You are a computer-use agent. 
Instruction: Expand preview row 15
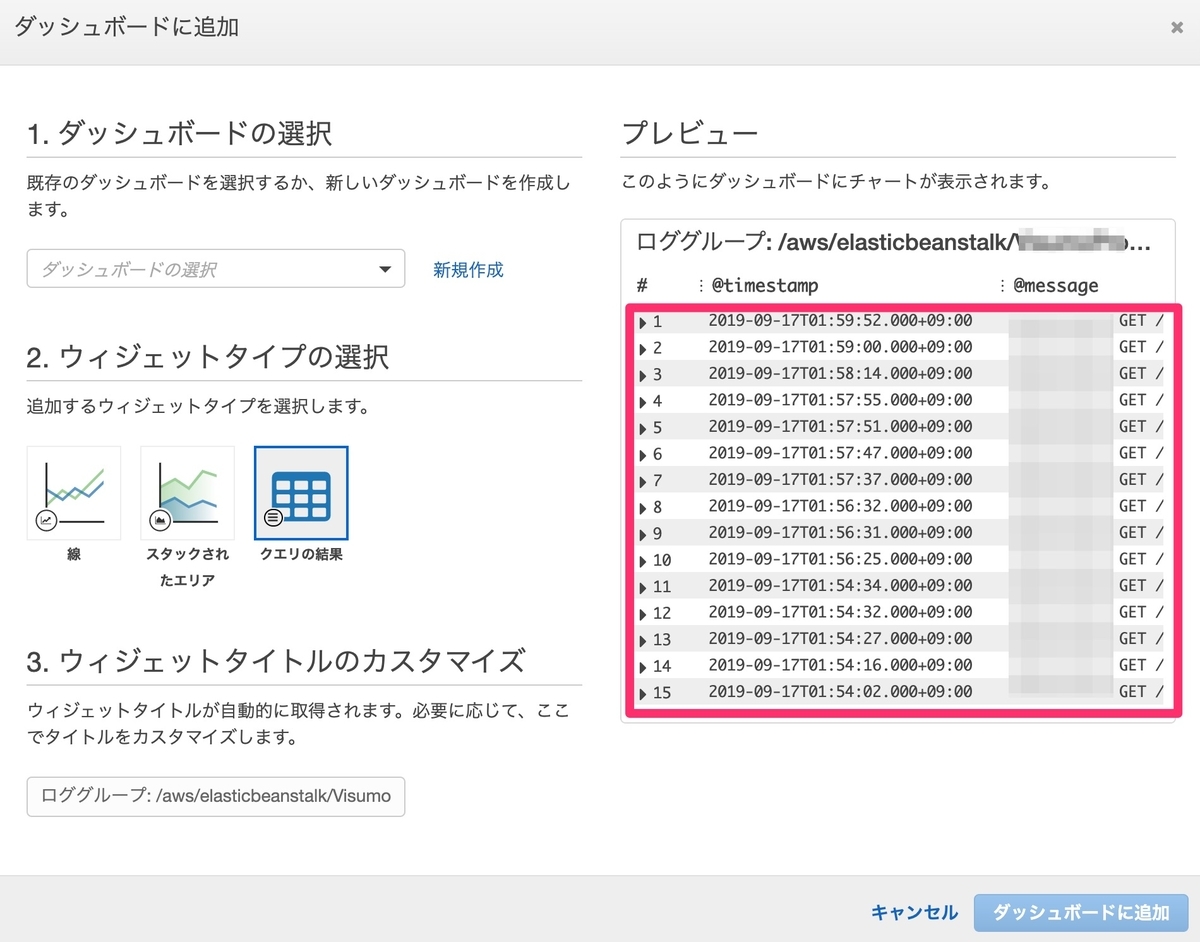coord(643,693)
